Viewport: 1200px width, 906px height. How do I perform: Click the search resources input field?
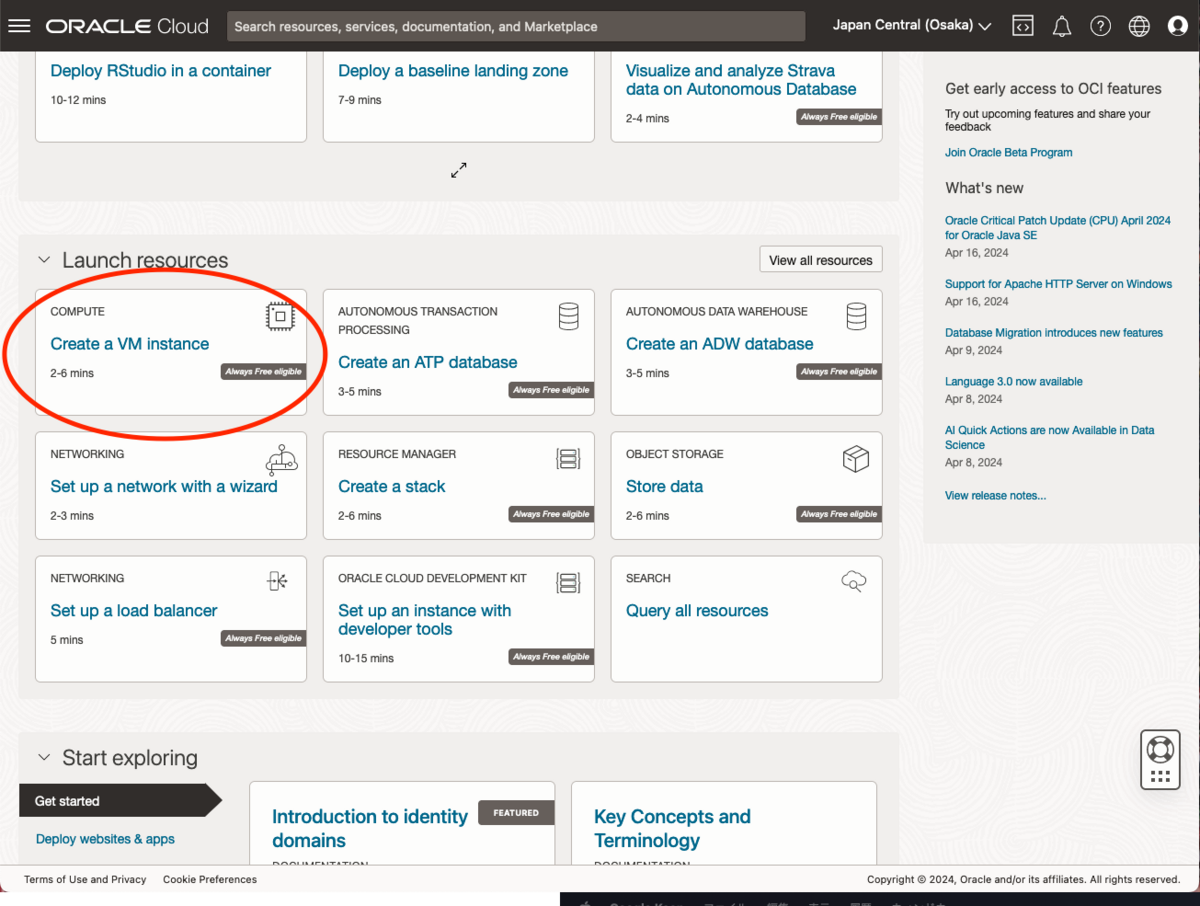[516, 26]
